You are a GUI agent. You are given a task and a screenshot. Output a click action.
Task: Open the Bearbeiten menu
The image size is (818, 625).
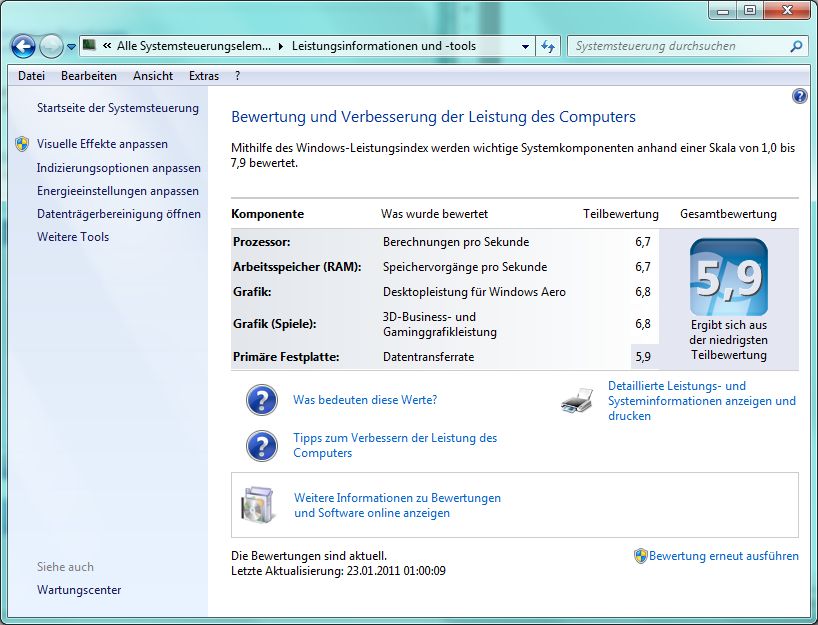pos(89,76)
